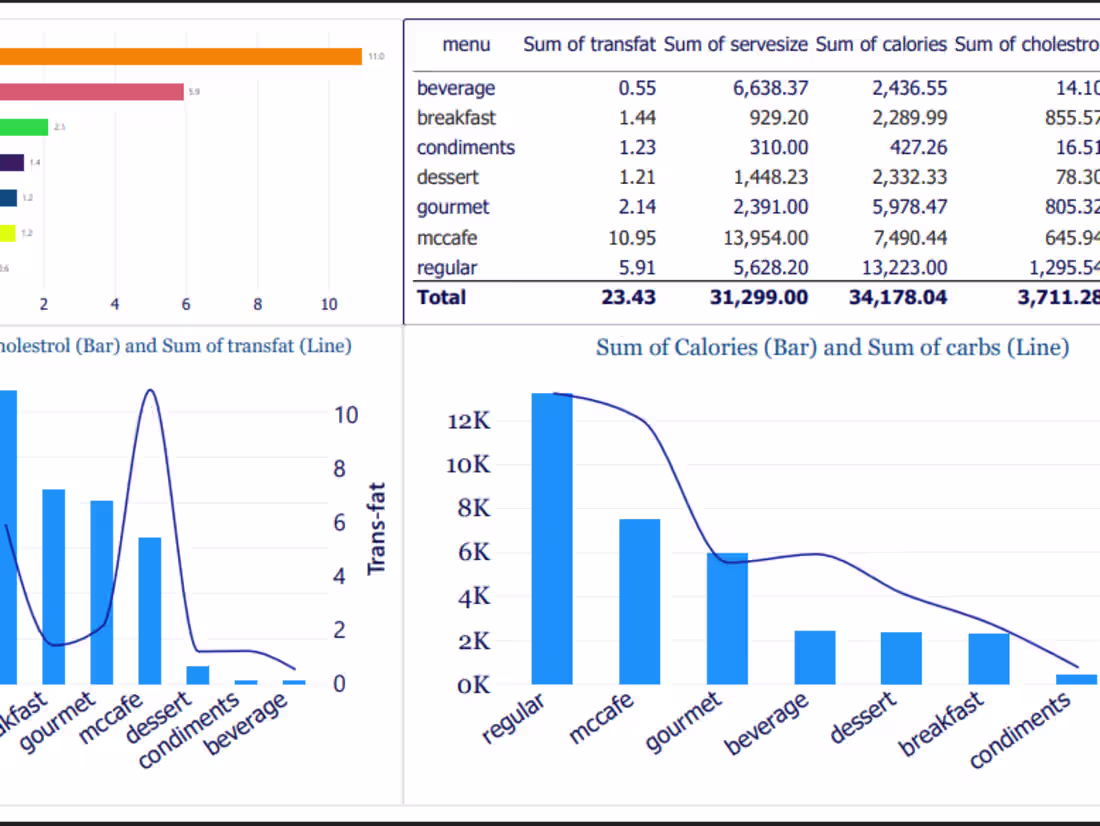Click the servesize total "31,299.00"
The height and width of the screenshot is (826, 1100).
759,298
